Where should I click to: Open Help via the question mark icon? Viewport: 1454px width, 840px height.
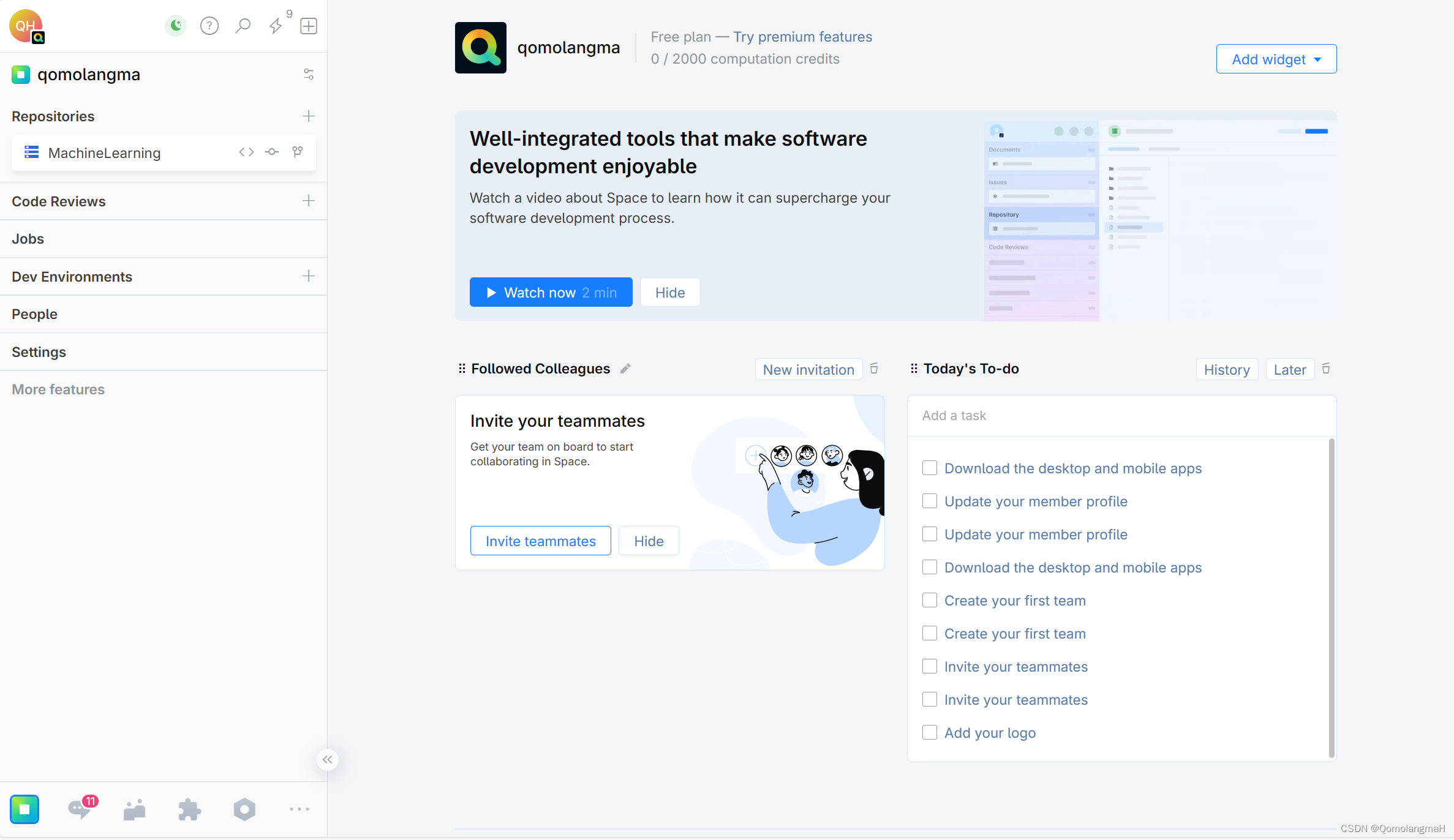click(x=209, y=26)
